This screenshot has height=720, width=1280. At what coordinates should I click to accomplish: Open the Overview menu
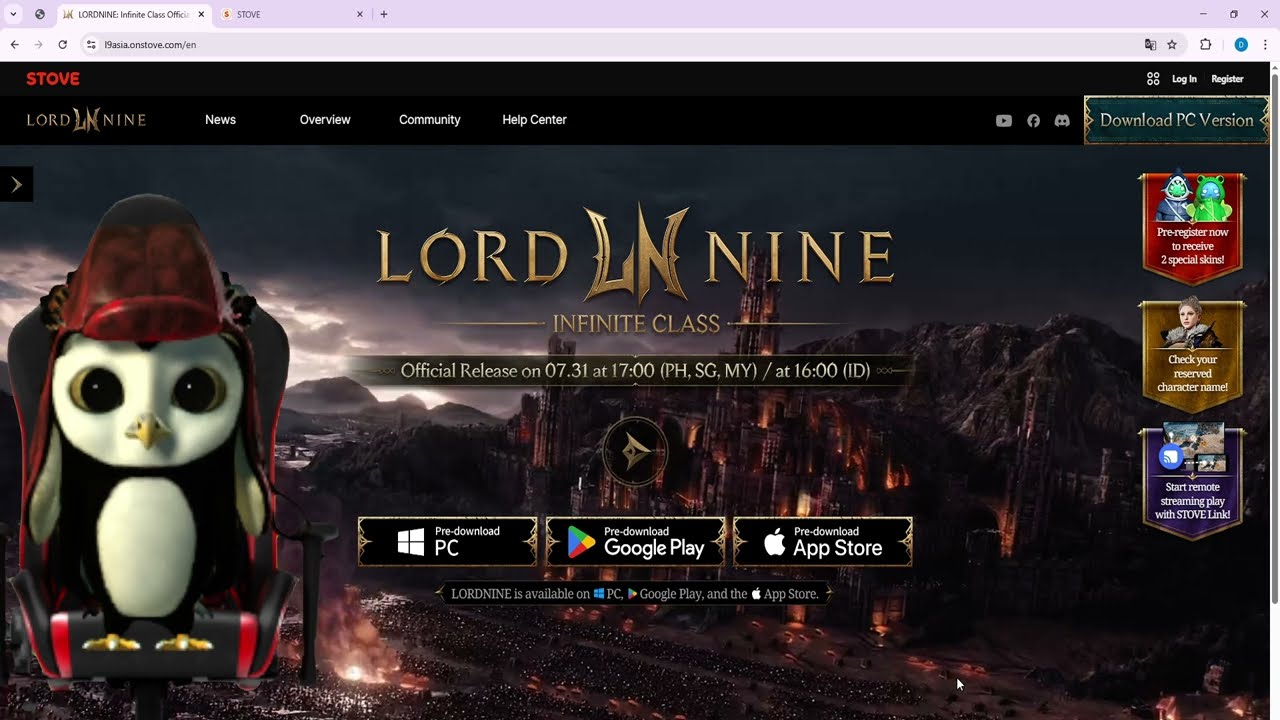tap(325, 120)
